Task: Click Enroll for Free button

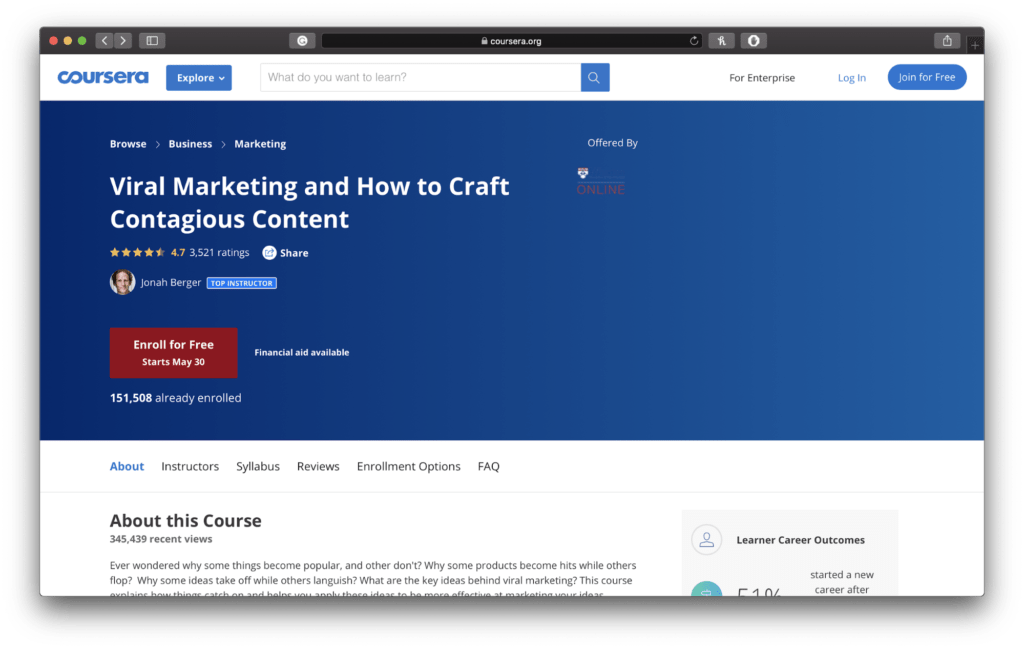Action: 174,353
